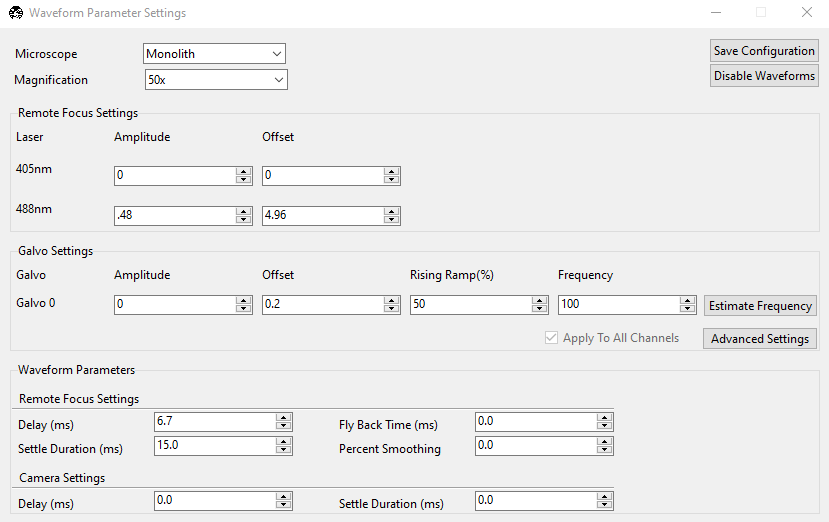Image resolution: width=829 pixels, height=522 pixels.
Task: Increase 405nm Amplitude with up arrow
Action: [x=244, y=171]
